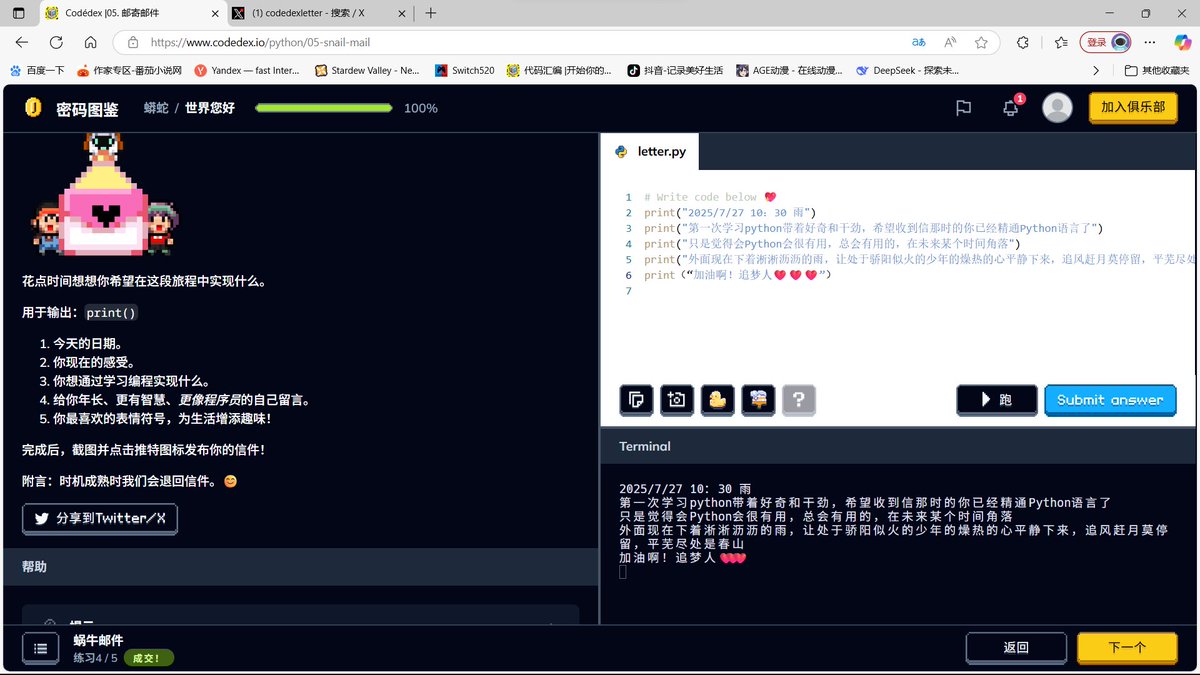Click the question mark help icon
This screenshot has width=1200, height=675.
tap(798, 400)
